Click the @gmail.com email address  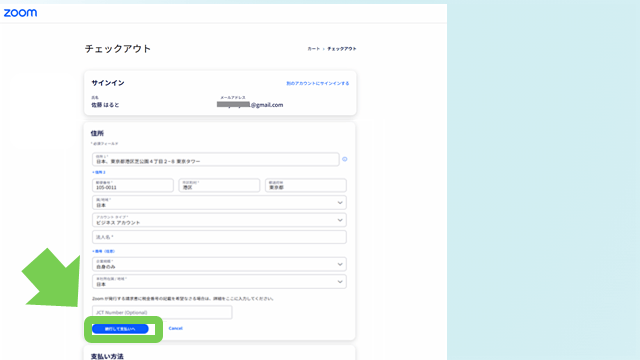(x=250, y=105)
